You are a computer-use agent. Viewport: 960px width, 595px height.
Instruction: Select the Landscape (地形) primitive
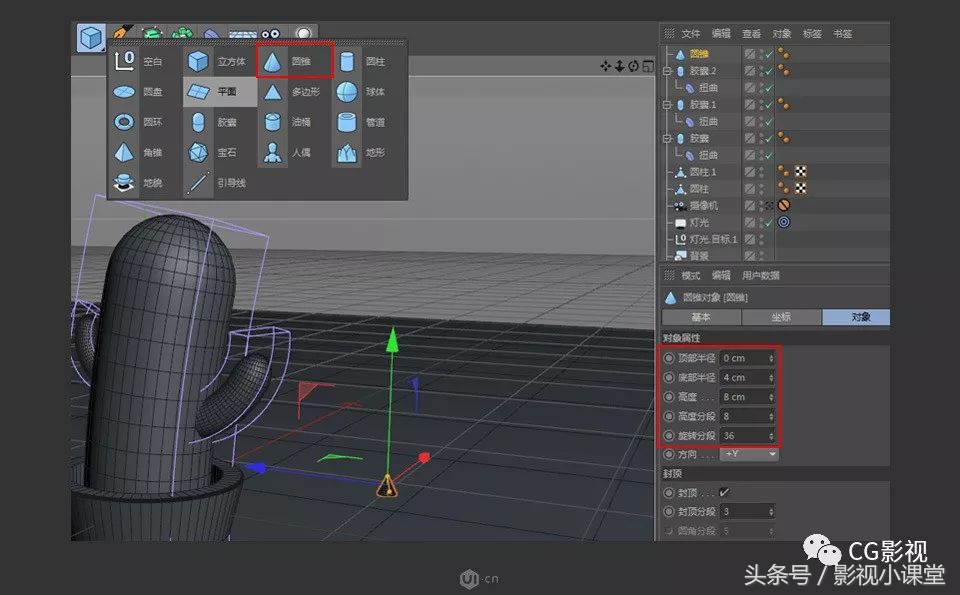(x=346, y=152)
